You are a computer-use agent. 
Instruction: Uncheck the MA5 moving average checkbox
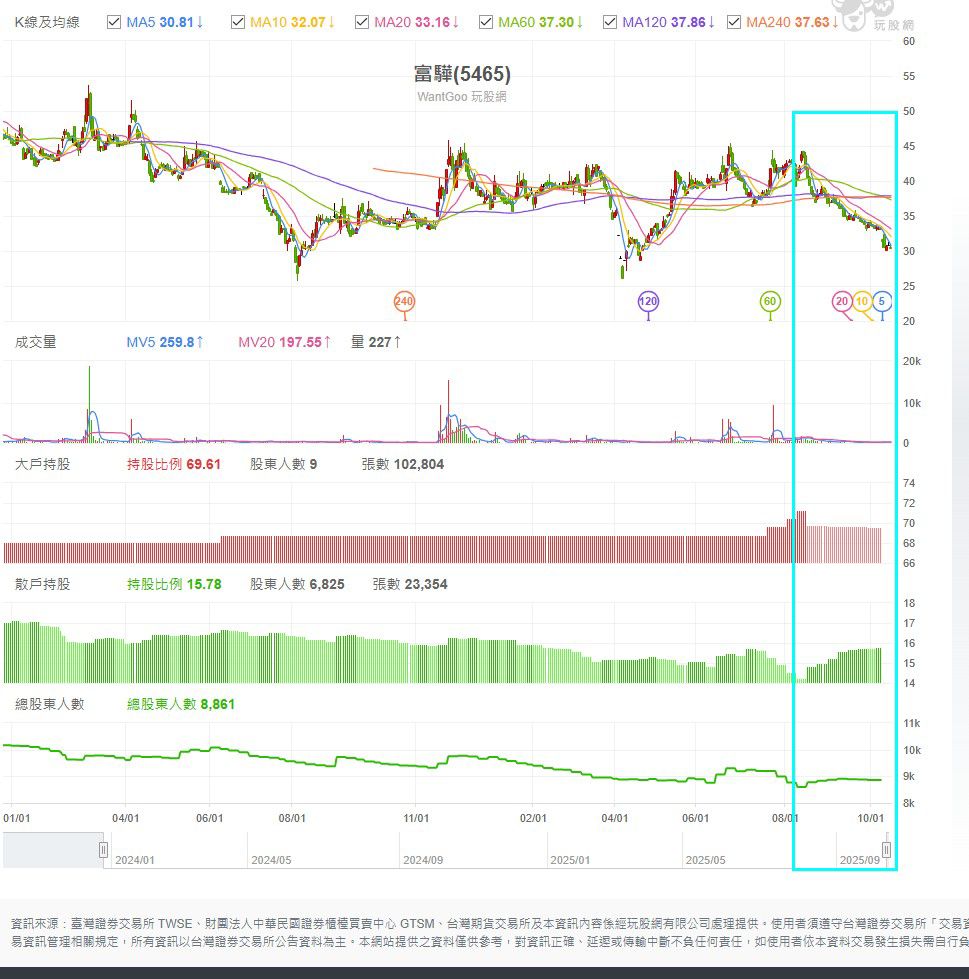coord(114,22)
